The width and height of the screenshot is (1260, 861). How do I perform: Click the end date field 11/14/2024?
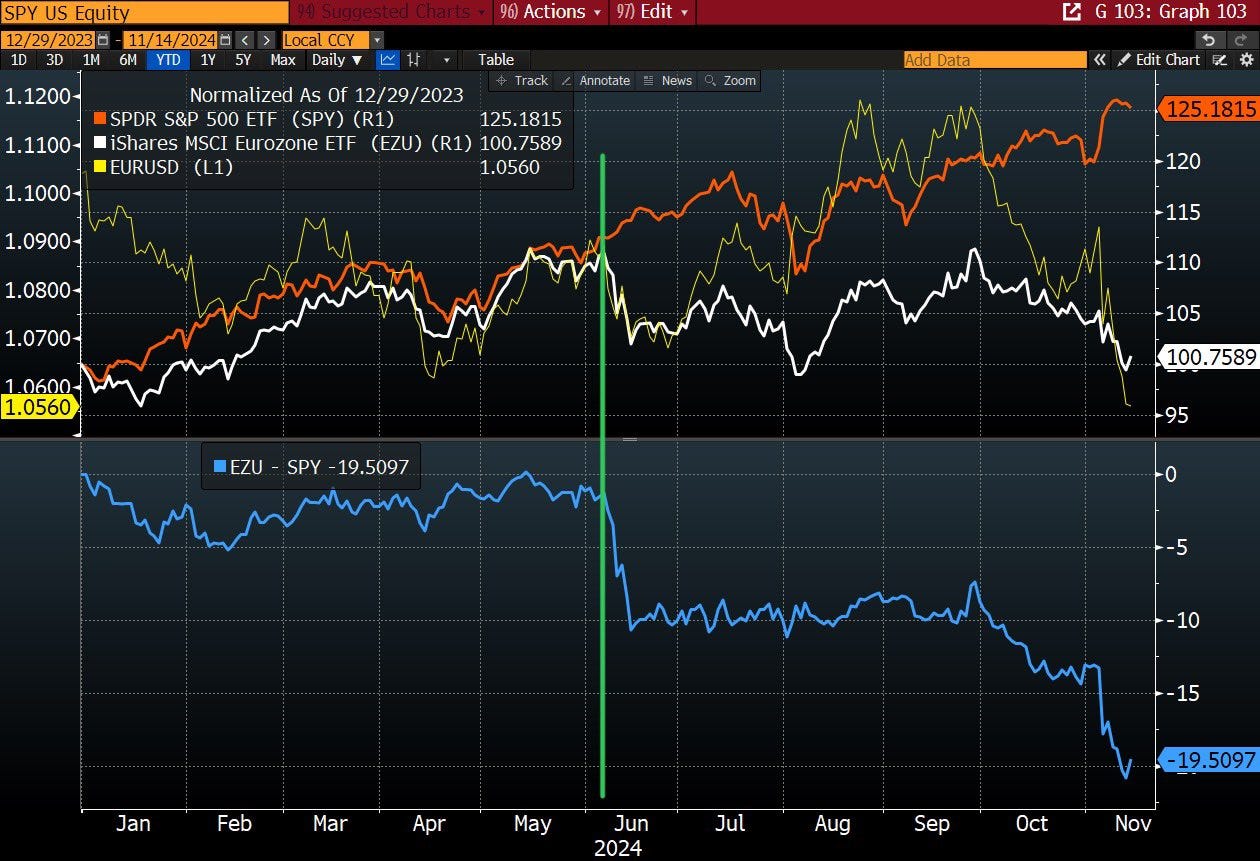171,40
